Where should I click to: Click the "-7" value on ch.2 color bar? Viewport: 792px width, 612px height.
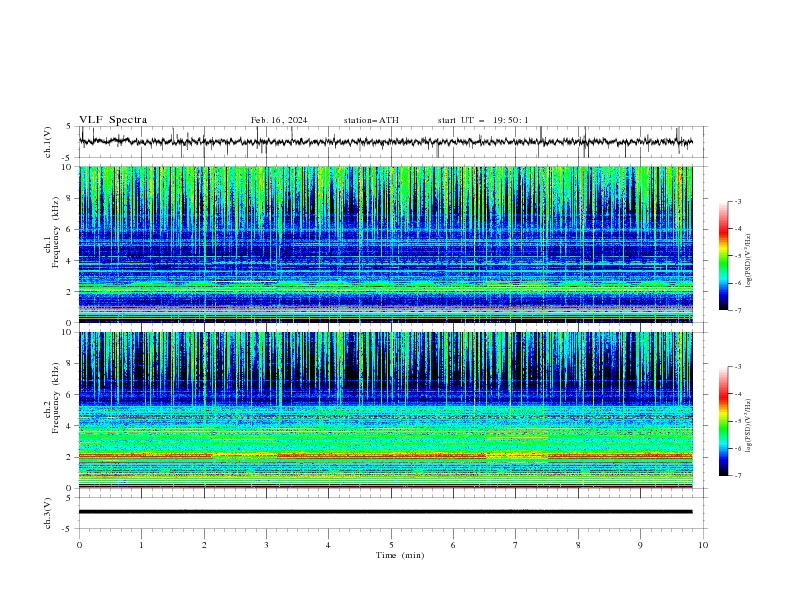tap(737, 475)
